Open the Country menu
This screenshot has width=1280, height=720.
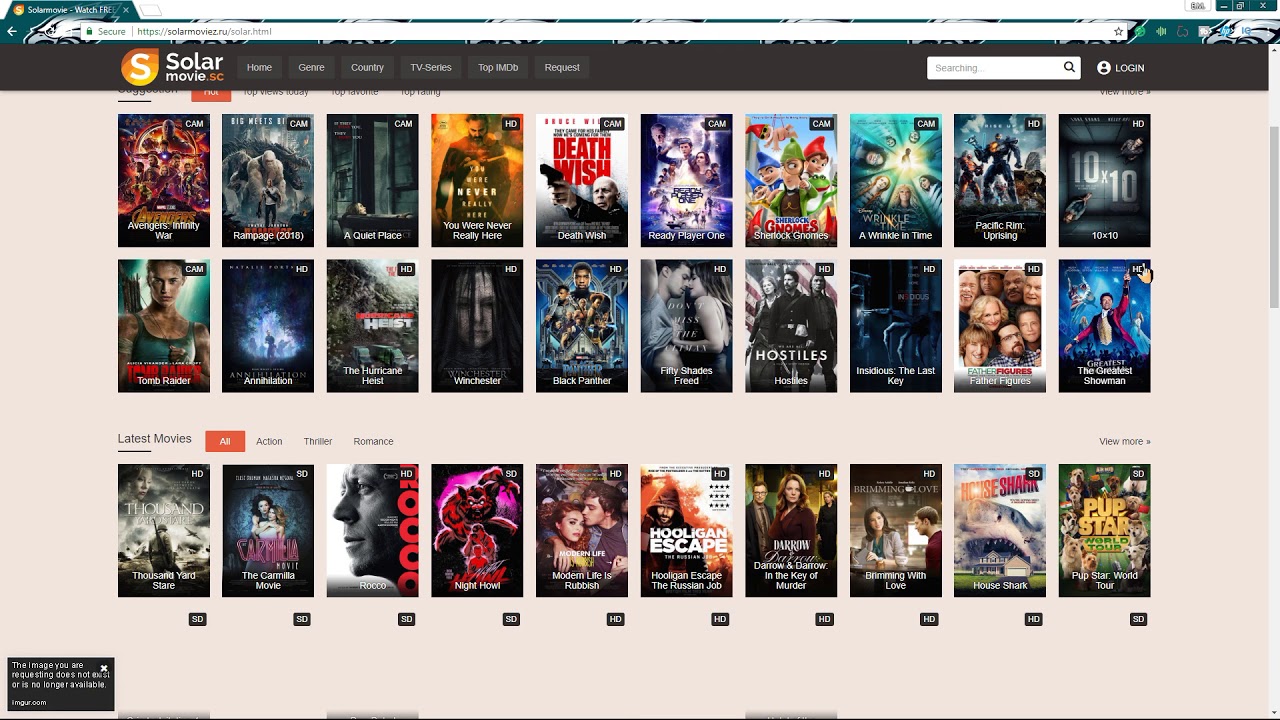click(x=367, y=67)
